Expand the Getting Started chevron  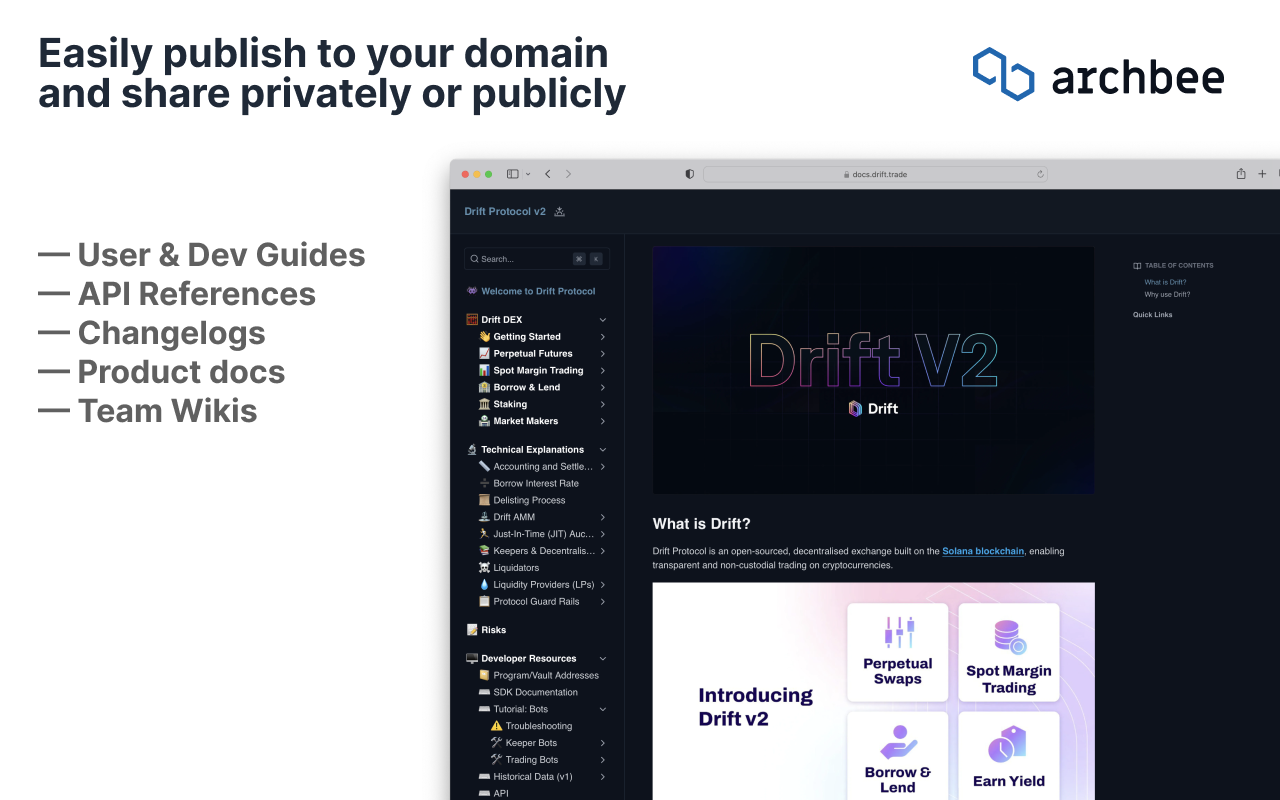[603, 337]
